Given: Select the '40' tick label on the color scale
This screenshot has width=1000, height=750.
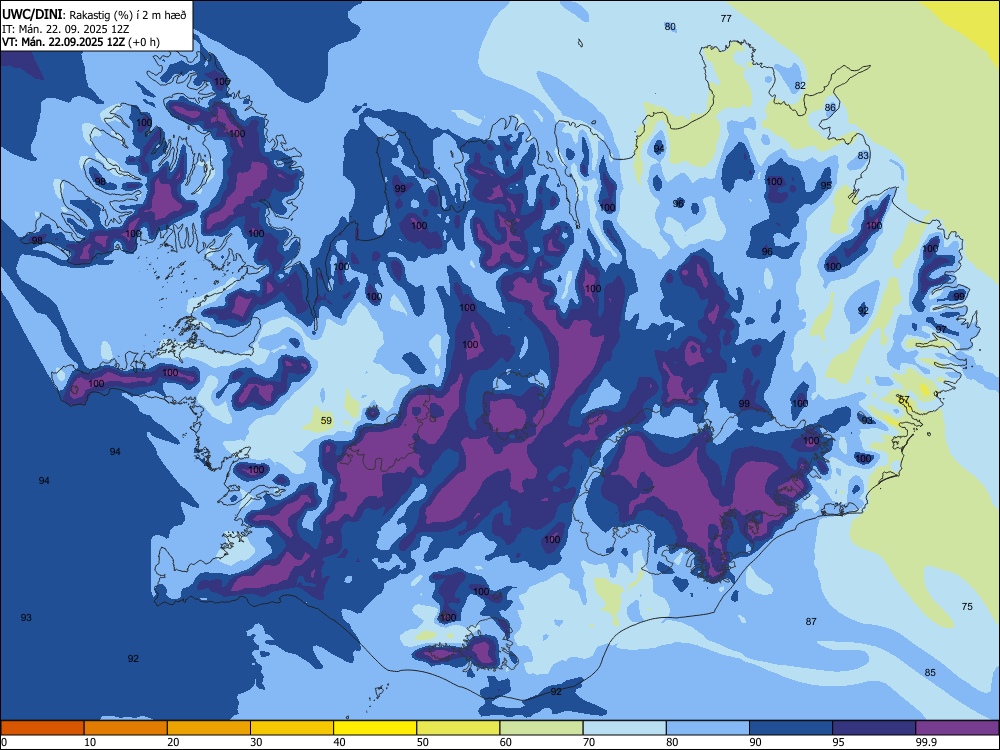Looking at the screenshot, I should (340, 742).
